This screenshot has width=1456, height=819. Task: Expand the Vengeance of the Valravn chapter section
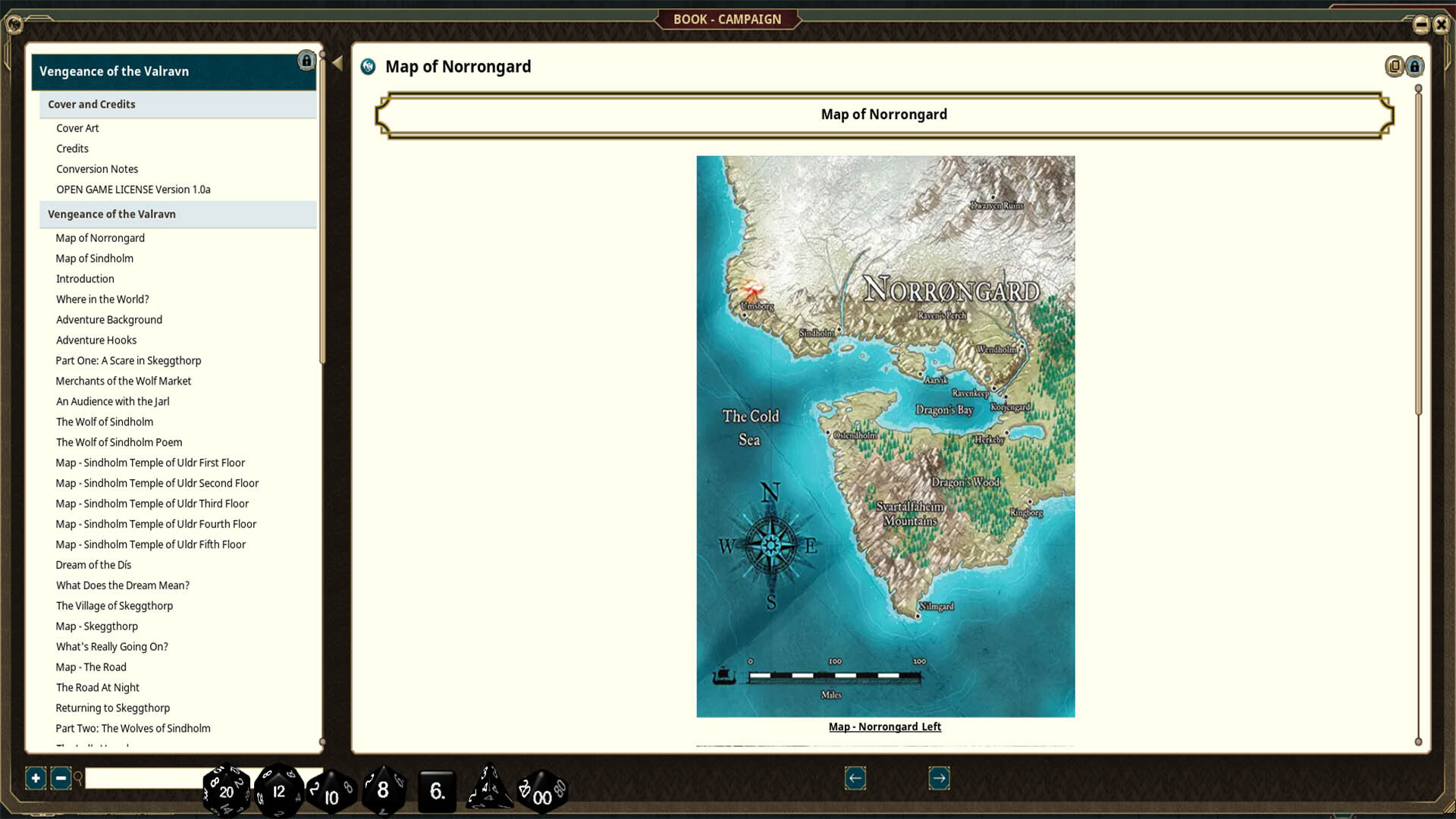tap(111, 215)
